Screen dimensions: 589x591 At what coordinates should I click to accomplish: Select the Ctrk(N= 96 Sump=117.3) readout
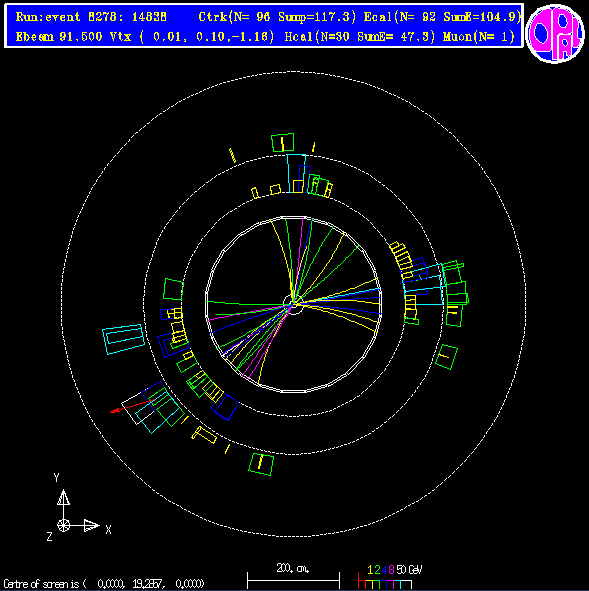pyautogui.click(x=277, y=17)
